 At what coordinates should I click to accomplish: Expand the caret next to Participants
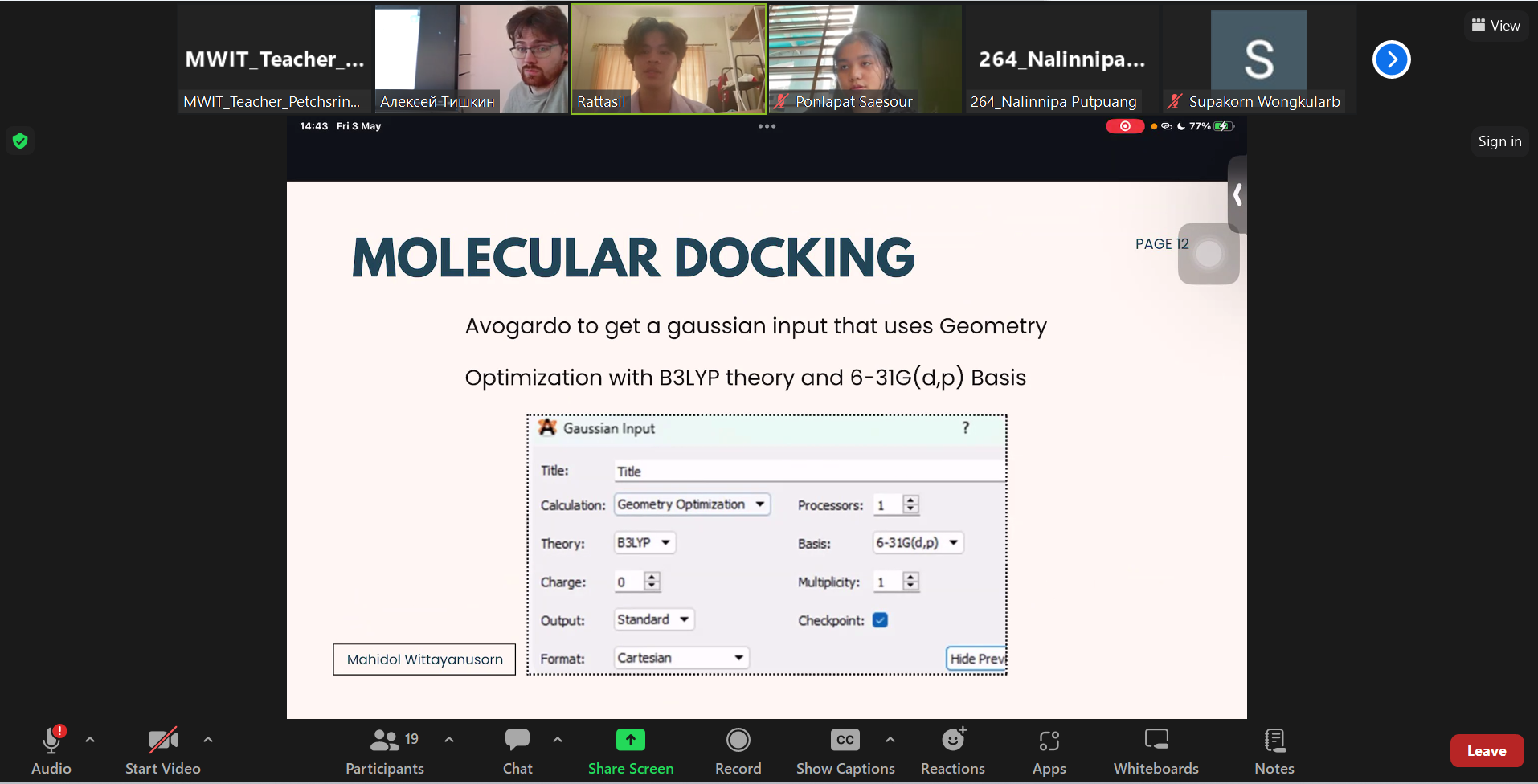pyautogui.click(x=449, y=740)
